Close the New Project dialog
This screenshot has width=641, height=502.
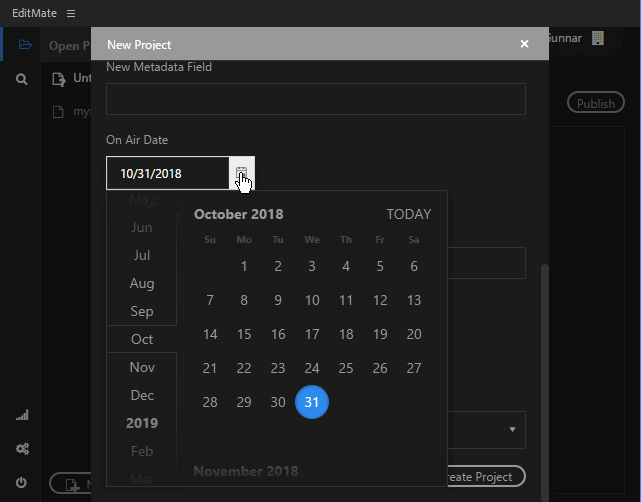[524, 44]
